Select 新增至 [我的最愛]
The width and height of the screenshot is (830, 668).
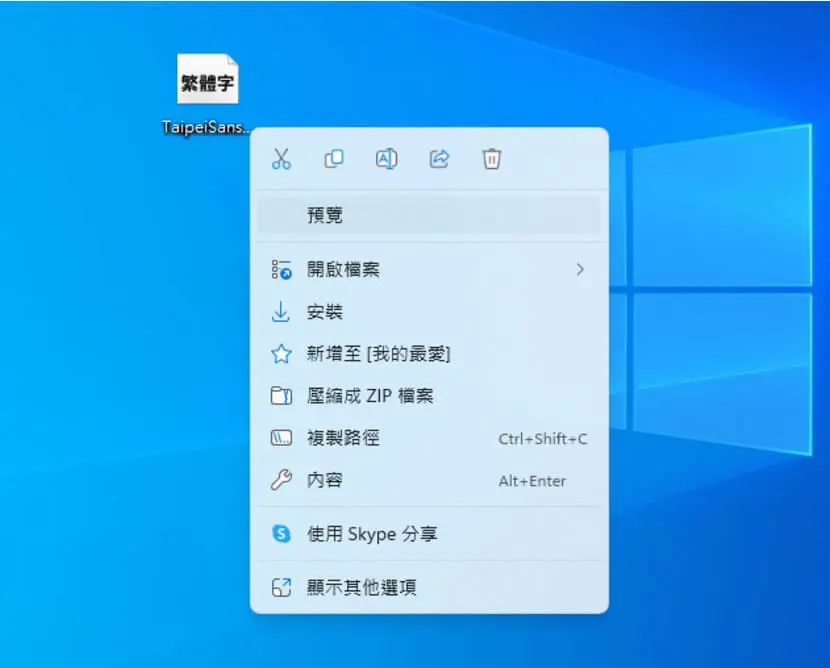coord(429,354)
